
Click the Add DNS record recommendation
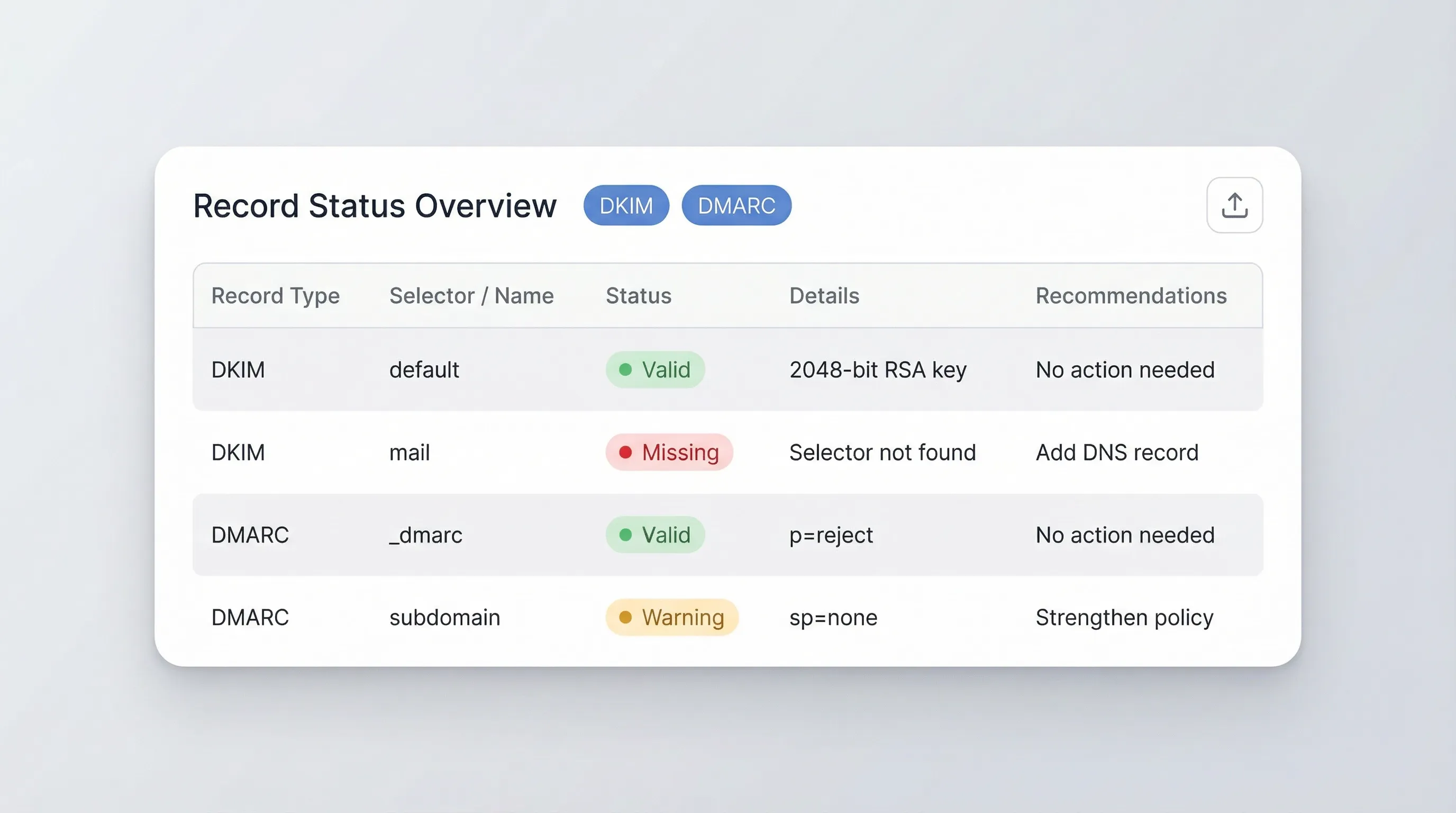tap(1117, 451)
